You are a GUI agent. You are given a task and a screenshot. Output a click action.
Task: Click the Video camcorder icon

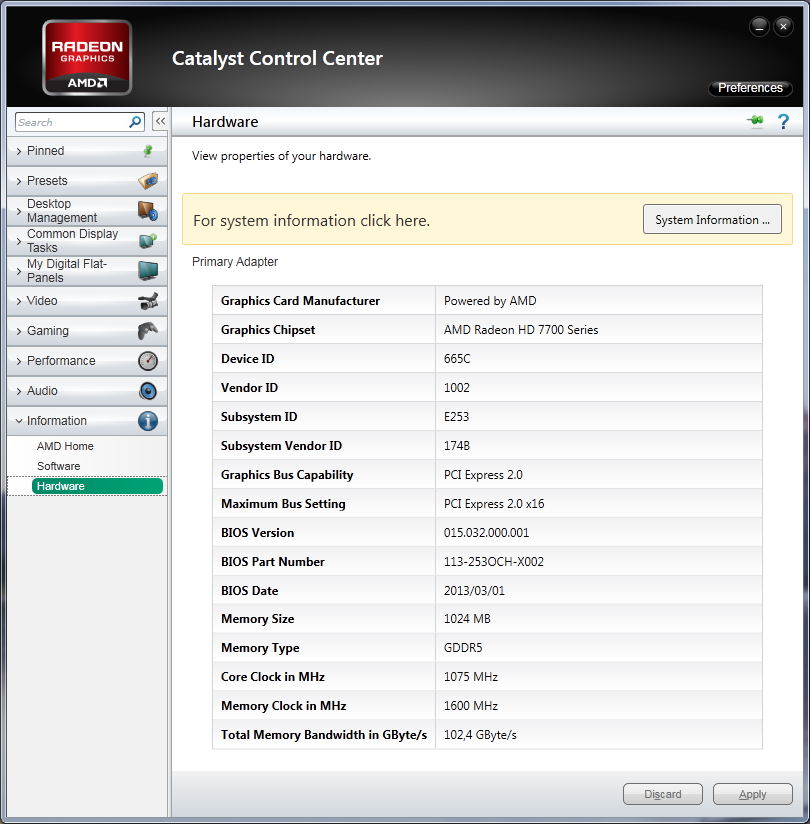(148, 301)
